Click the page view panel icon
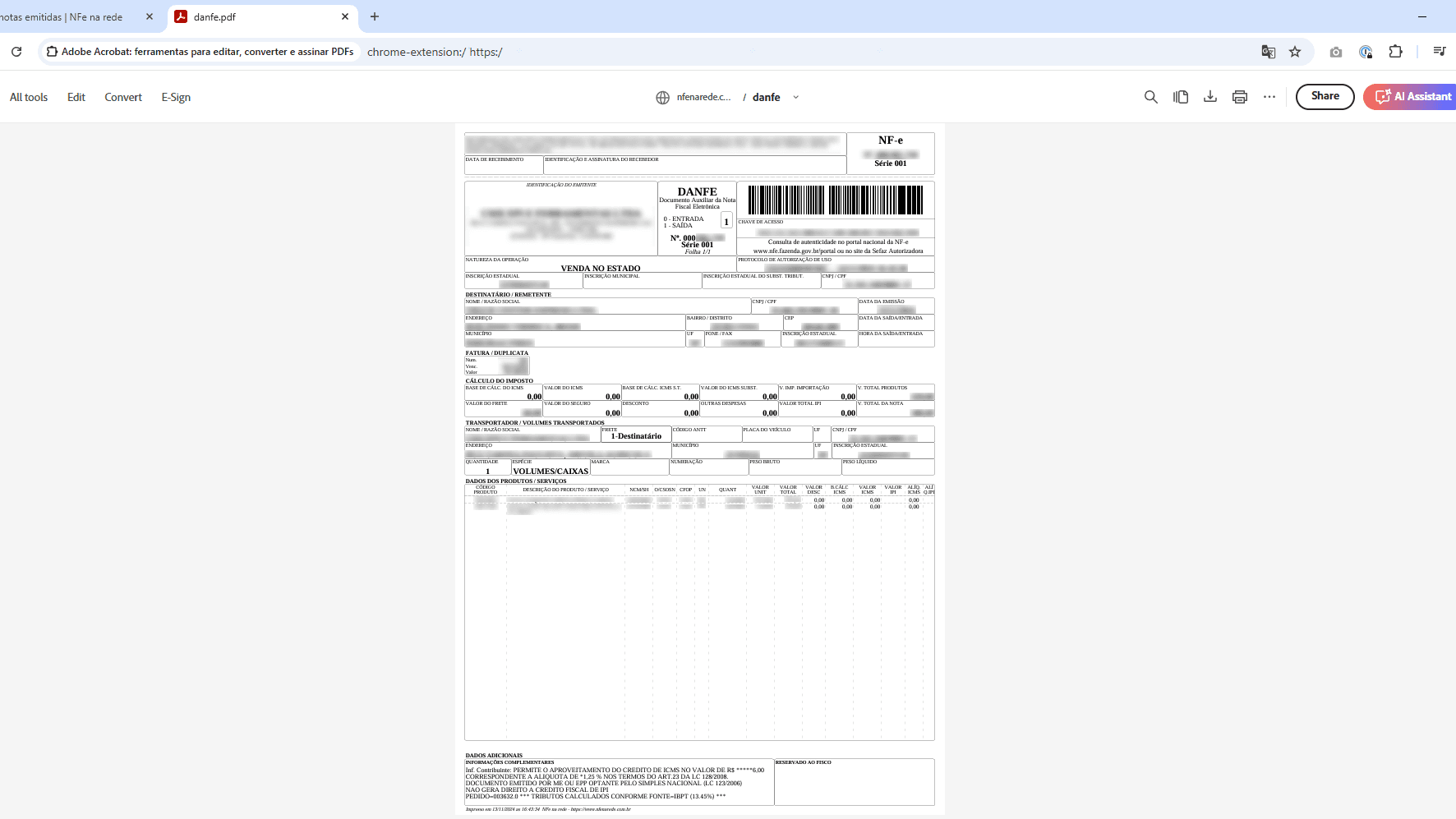This screenshot has width=1456, height=819. point(1181,97)
